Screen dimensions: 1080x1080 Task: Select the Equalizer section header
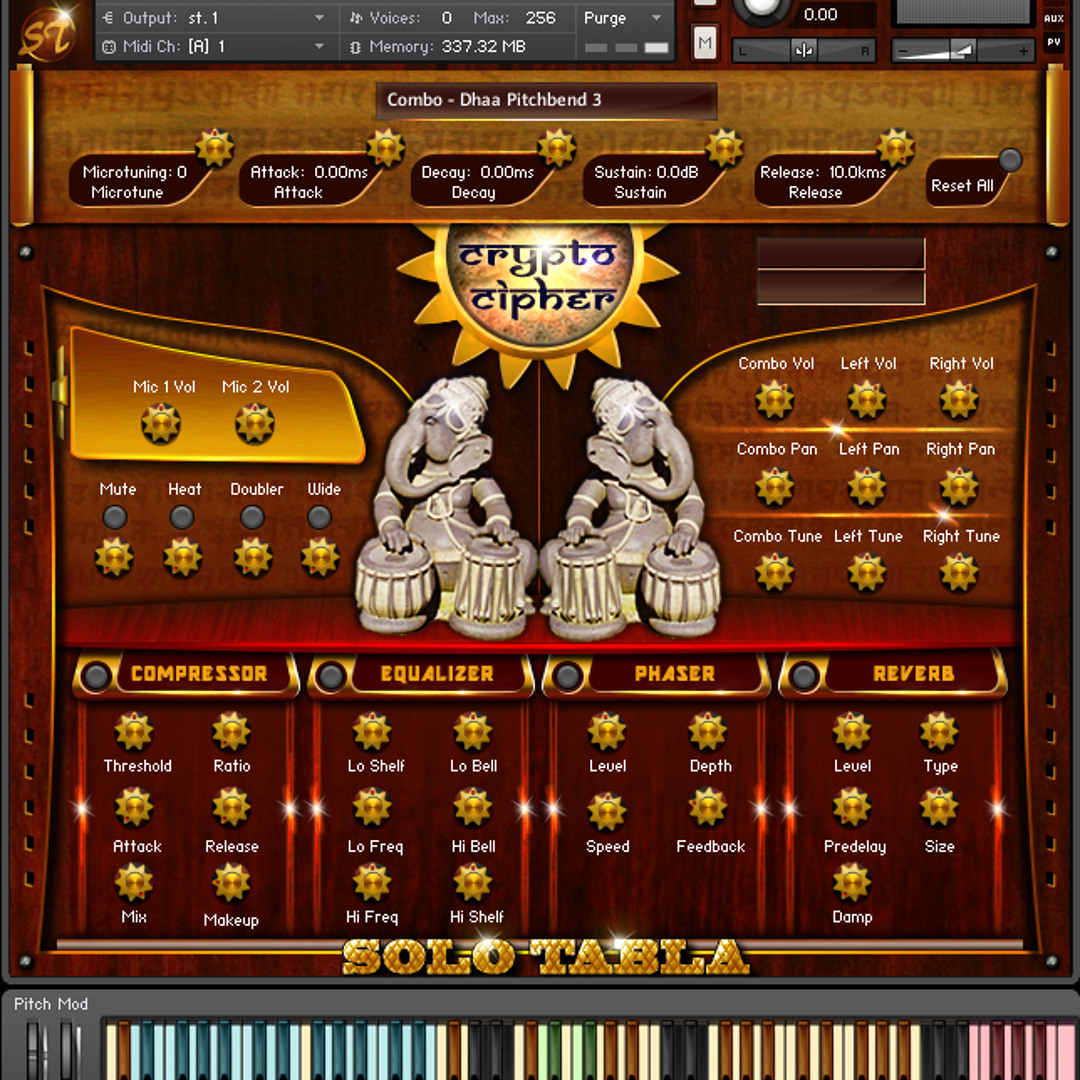[x=437, y=674]
